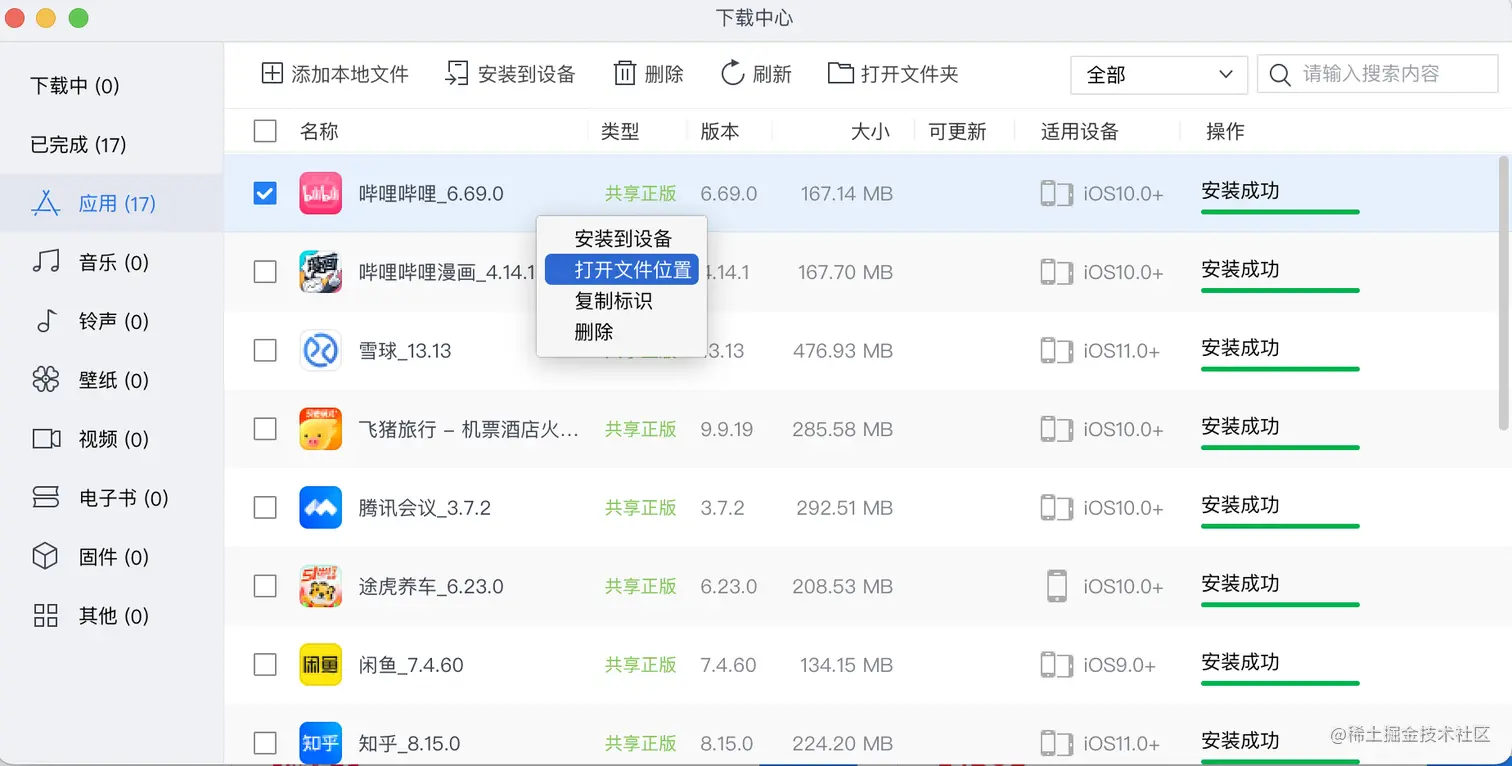Click the 添加本地文件 icon
The image size is (1512, 766).
coord(272,73)
